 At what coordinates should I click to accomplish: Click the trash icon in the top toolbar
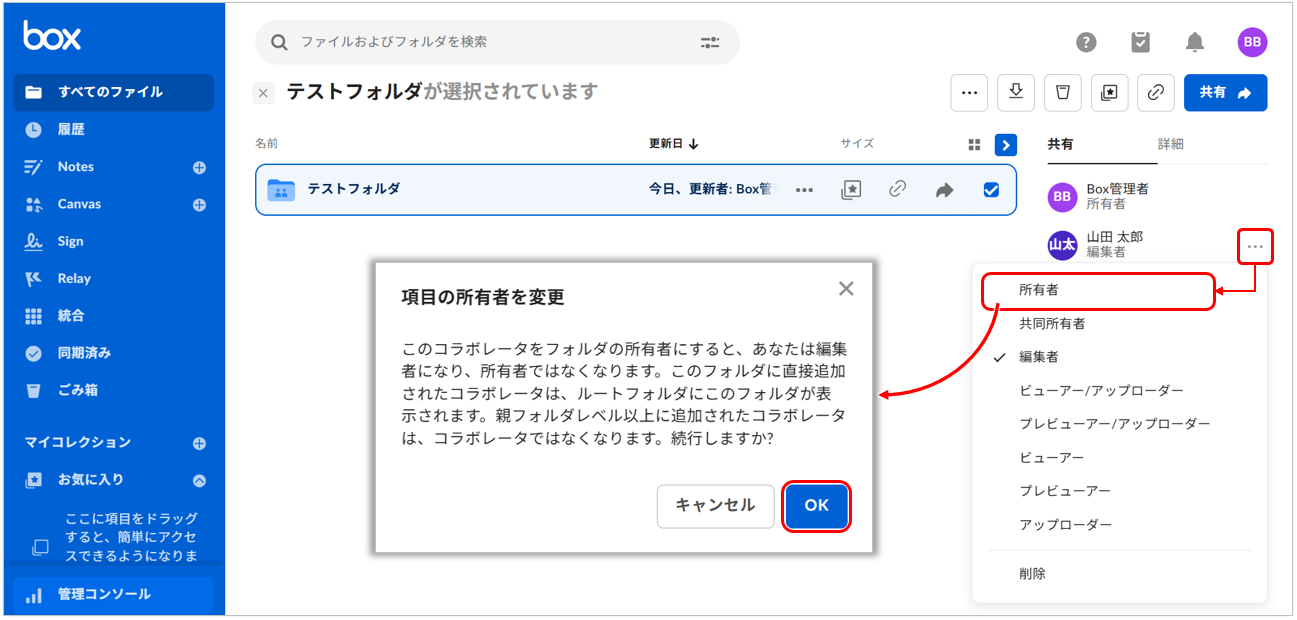point(1062,92)
